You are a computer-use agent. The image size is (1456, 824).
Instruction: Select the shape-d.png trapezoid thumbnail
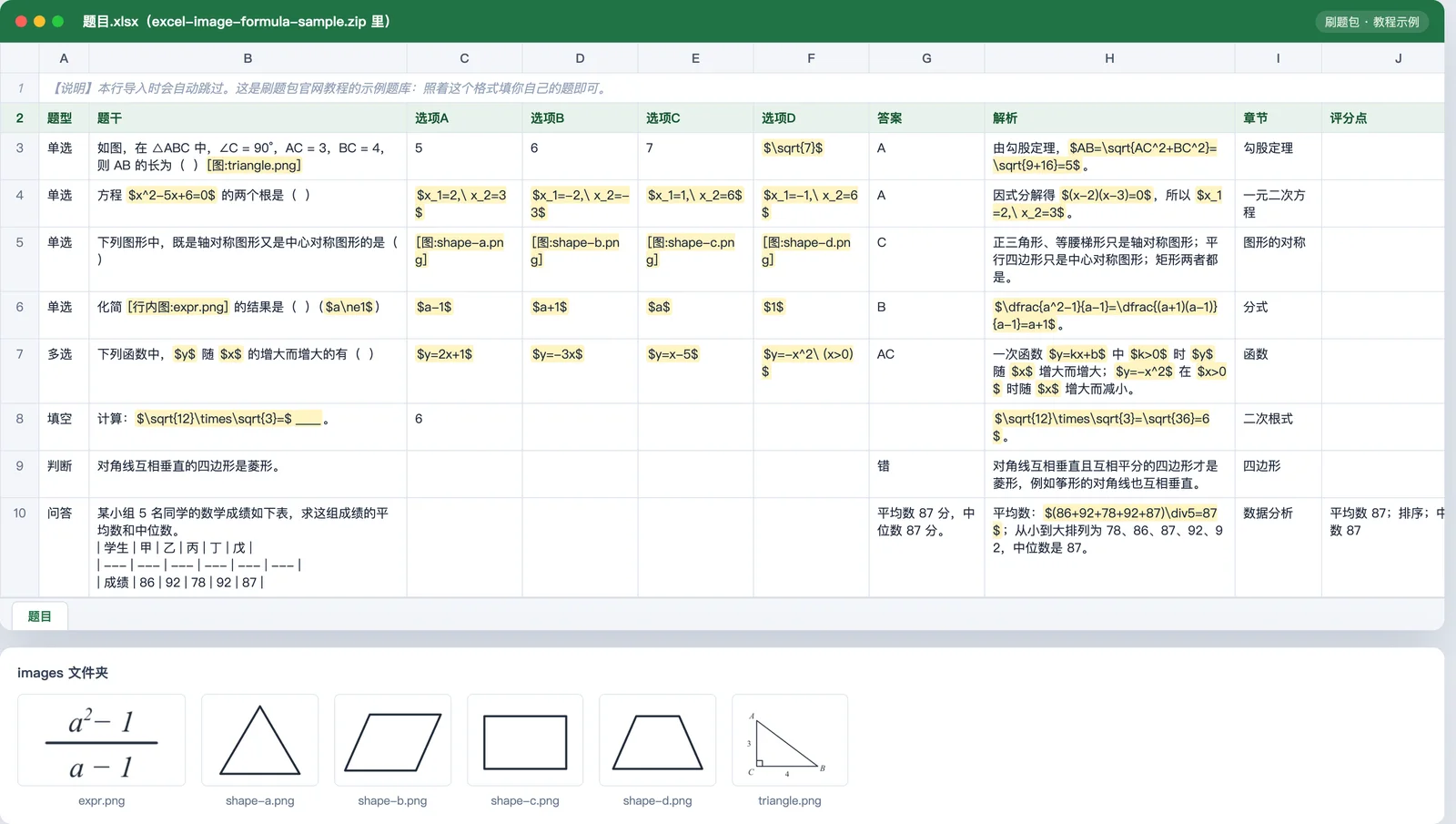click(x=657, y=740)
